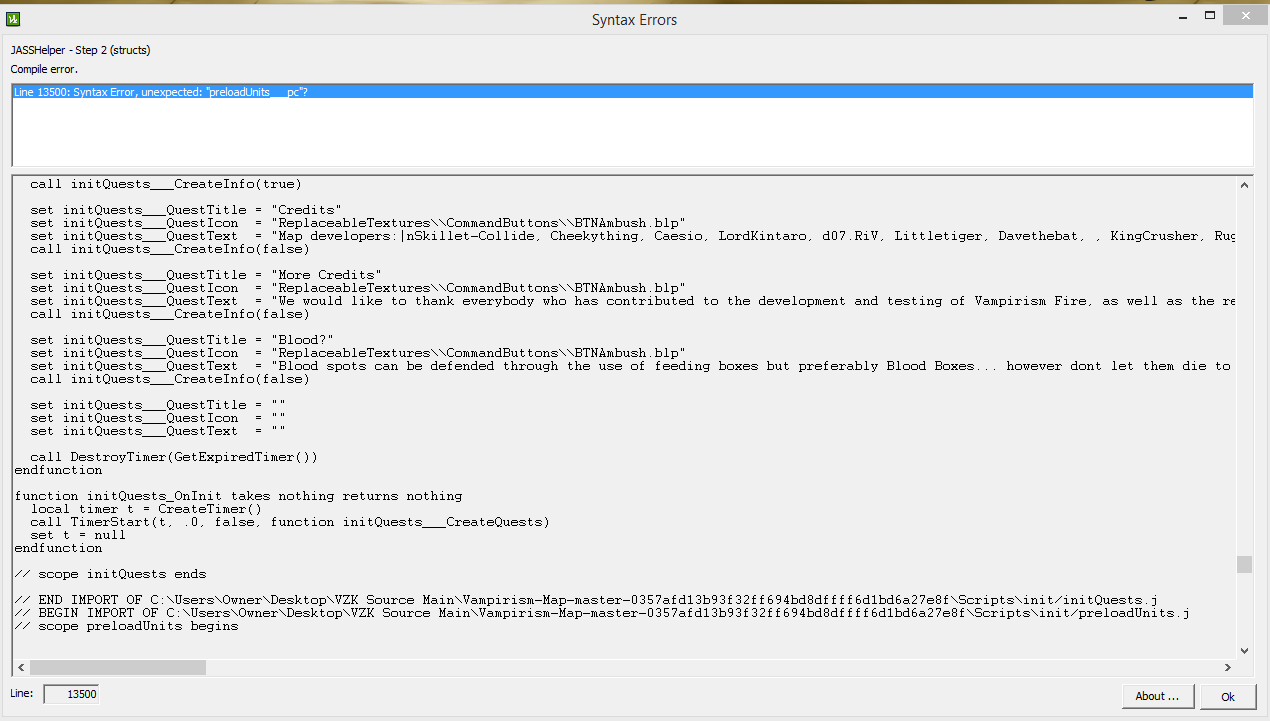Image resolution: width=1270 pixels, height=721 pixels.
Task: Click the Line number input field
Action: pos(71,694)
